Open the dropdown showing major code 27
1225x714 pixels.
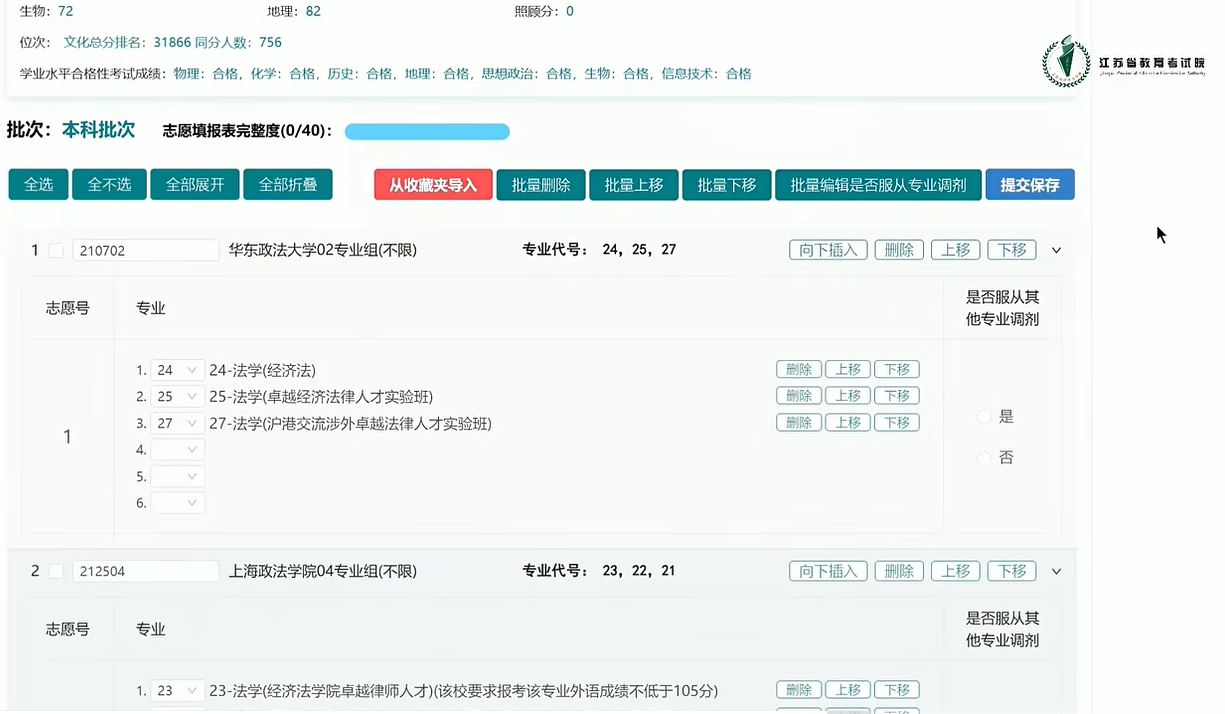pyautogui.click(x=177, y=423)
